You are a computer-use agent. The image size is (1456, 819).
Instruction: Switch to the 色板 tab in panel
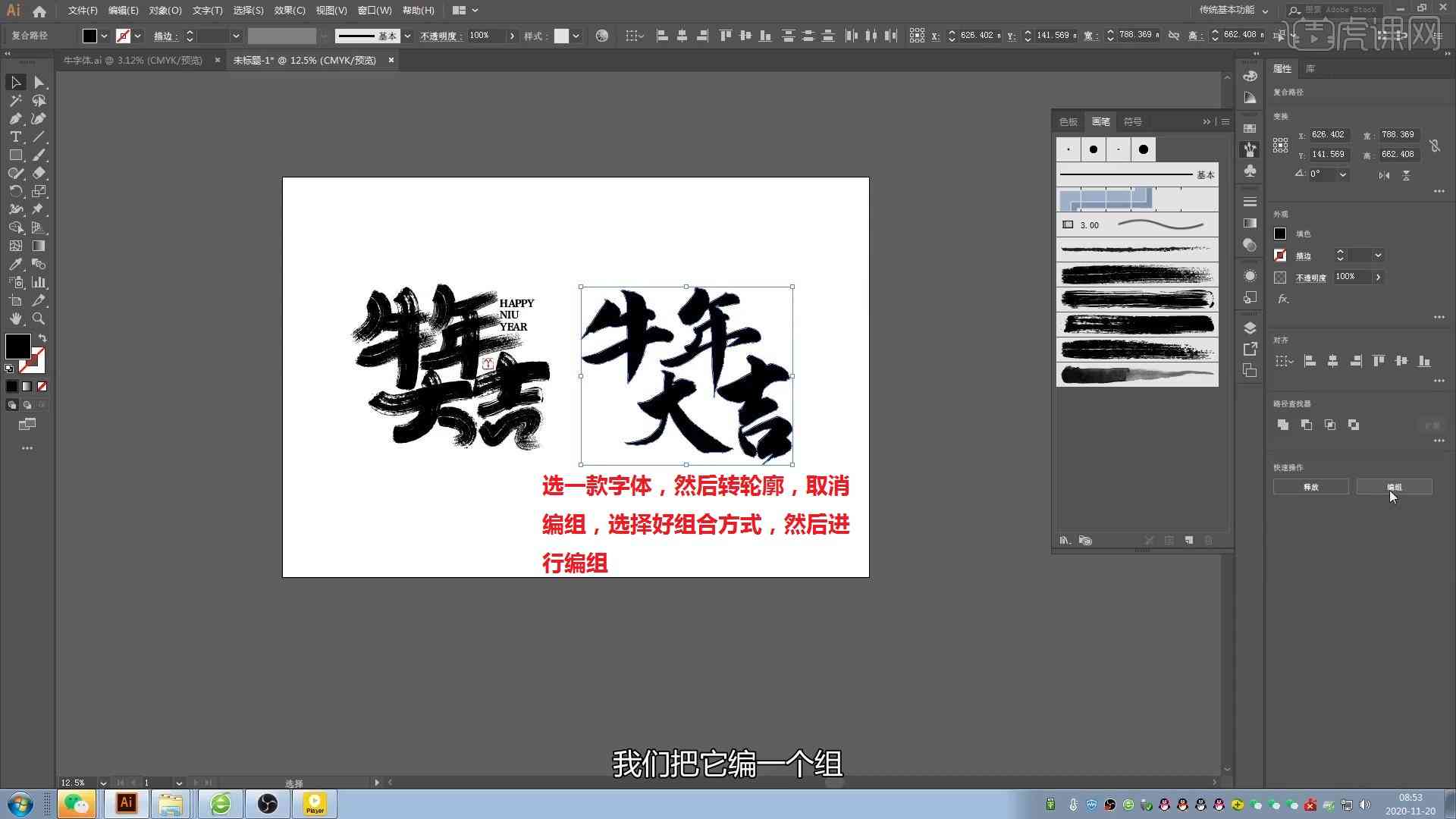(x=1068, y=121)
